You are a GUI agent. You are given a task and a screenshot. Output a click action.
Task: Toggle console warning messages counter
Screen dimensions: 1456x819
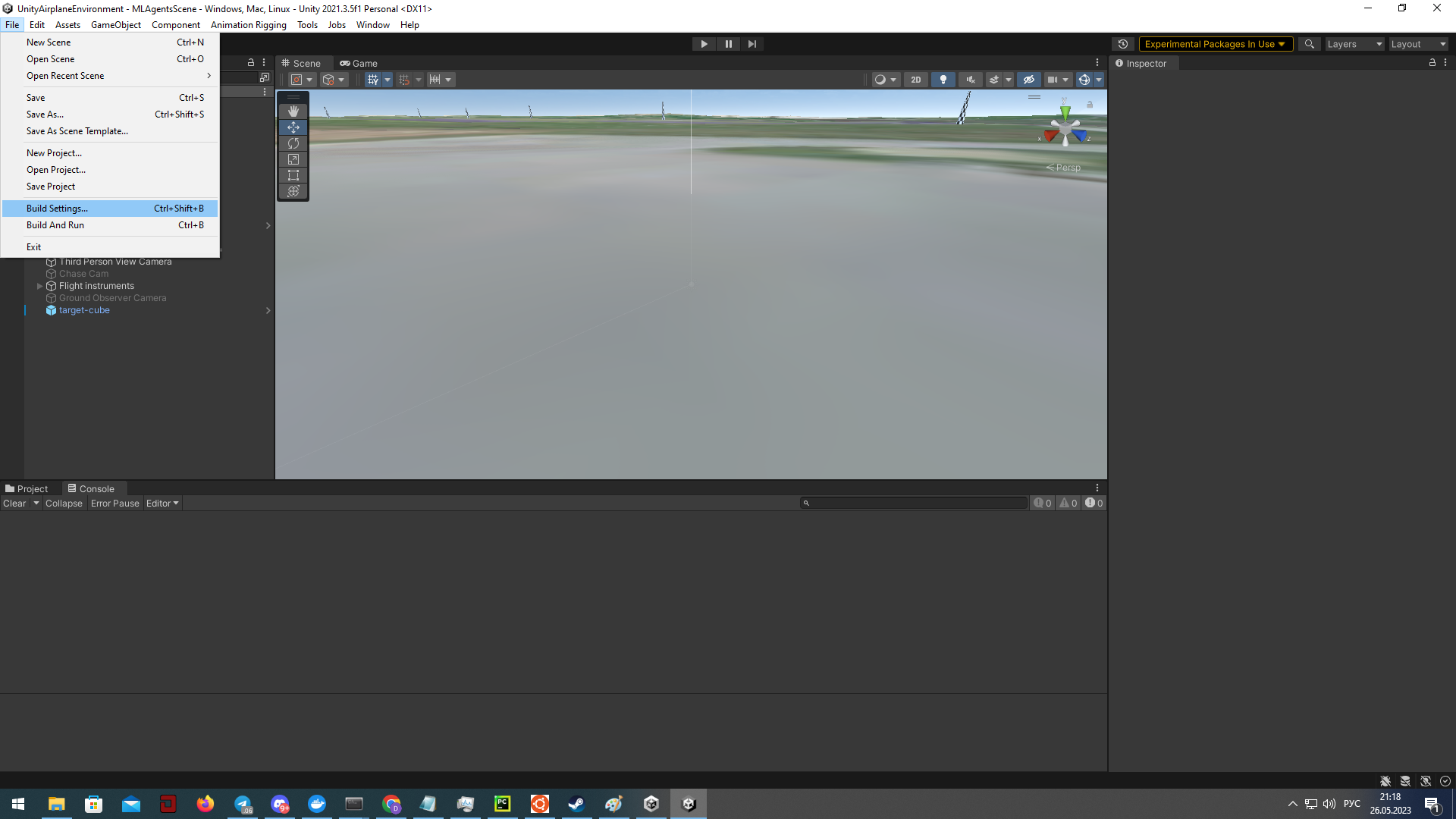coord(1068,504)
